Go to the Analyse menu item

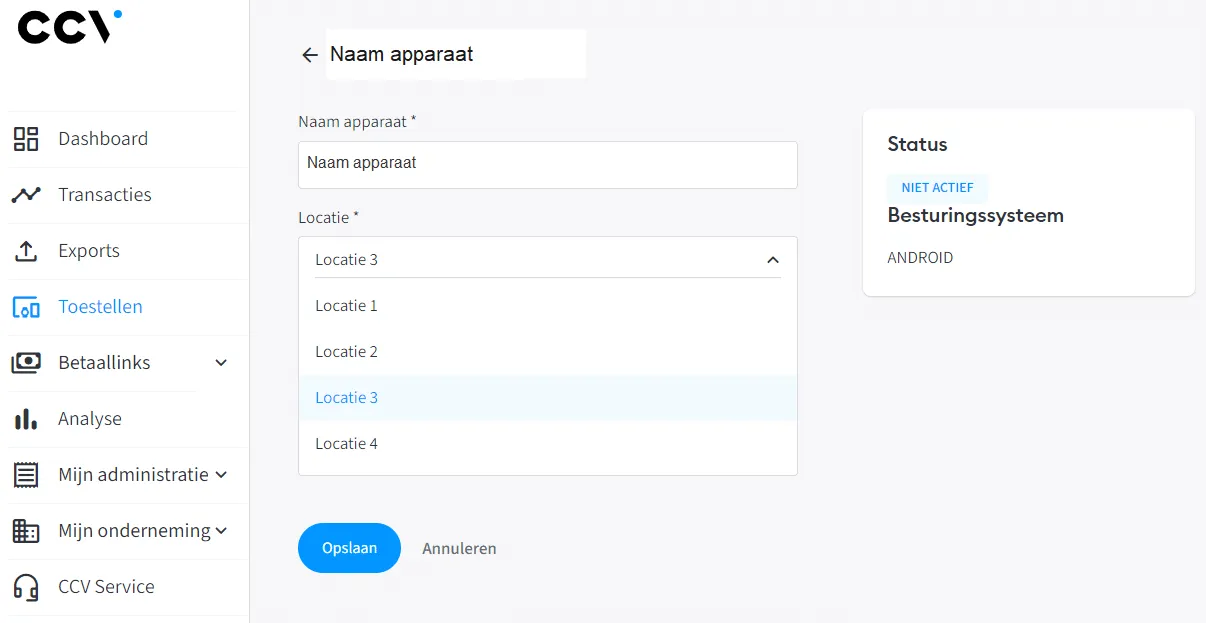tap(90, 419)
